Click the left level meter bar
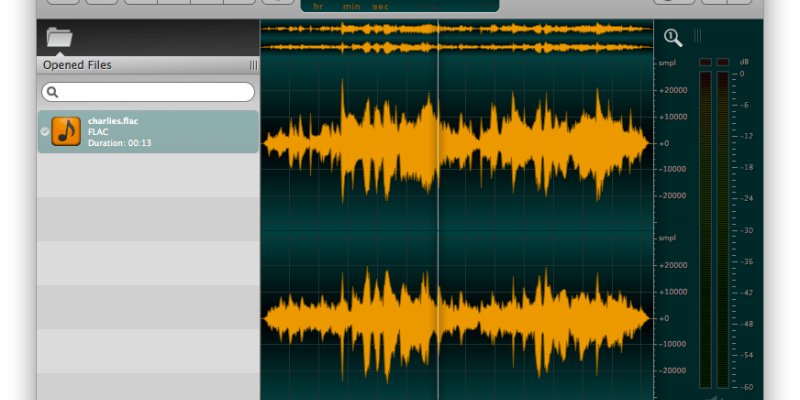The image size is (800, 400). 705,230
